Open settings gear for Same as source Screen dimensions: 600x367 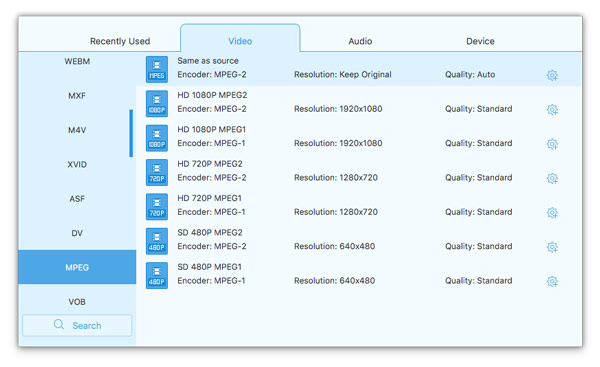point(552,75)
